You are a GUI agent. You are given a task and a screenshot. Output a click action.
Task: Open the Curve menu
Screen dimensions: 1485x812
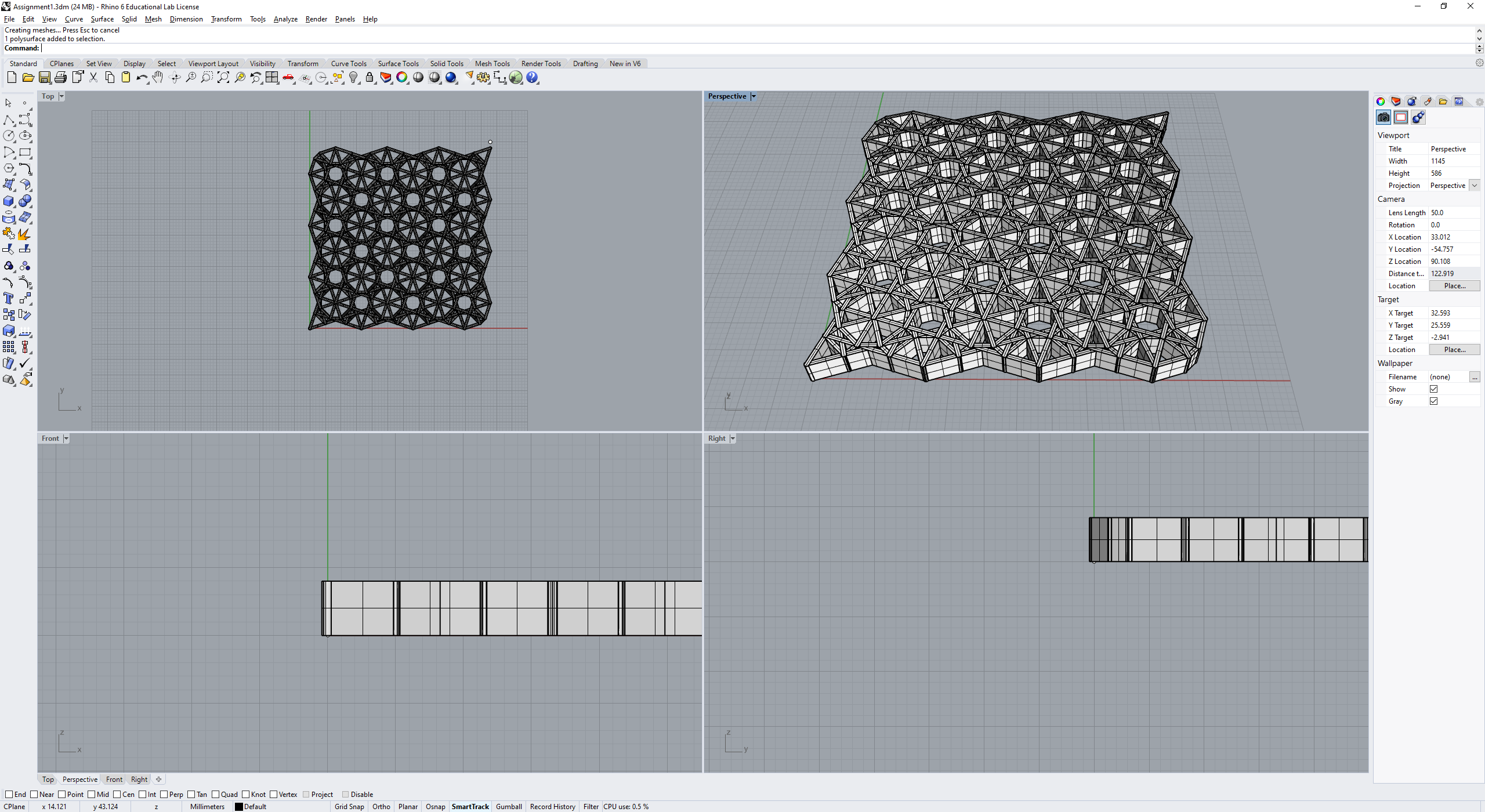click(74, 19)
